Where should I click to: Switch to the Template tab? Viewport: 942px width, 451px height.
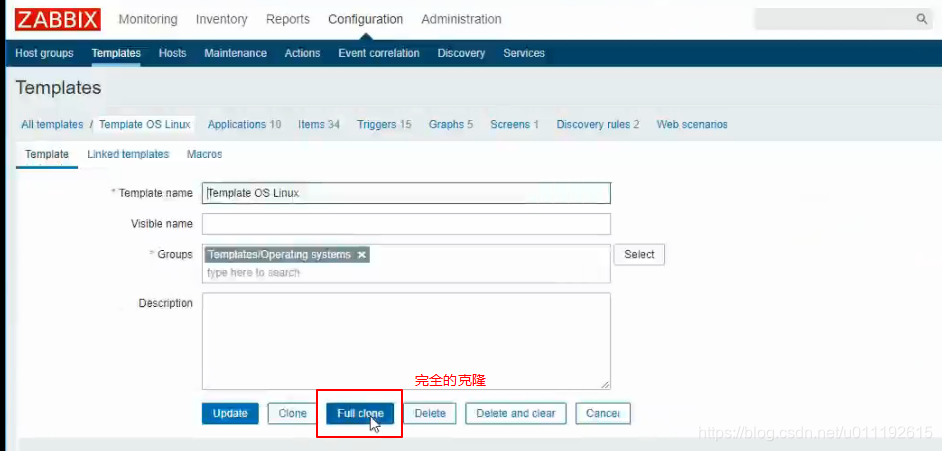pyautogui.click(x=47, y=154)
